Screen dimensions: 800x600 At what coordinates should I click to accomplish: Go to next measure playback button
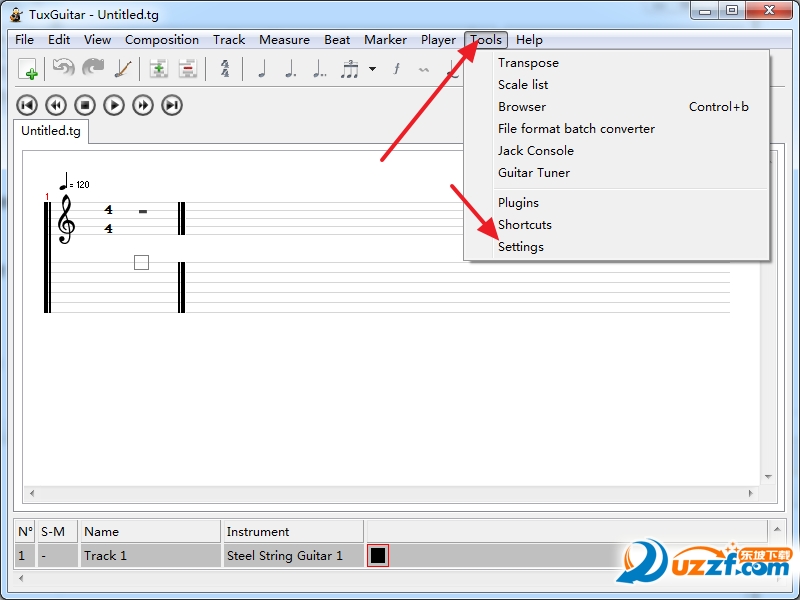coord(143,106)
